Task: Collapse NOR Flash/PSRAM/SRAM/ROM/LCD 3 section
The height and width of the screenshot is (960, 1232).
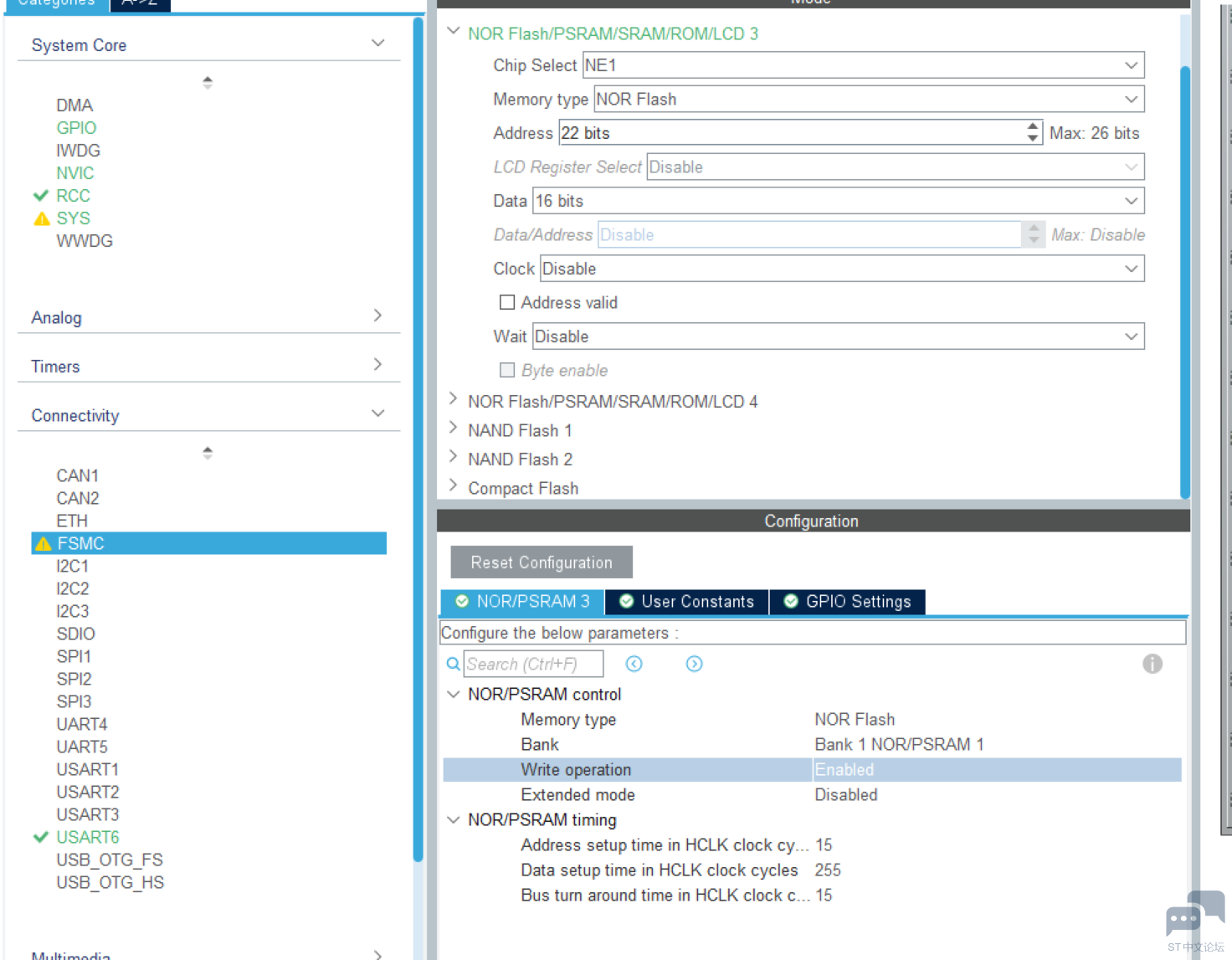Action: point(454,31)
